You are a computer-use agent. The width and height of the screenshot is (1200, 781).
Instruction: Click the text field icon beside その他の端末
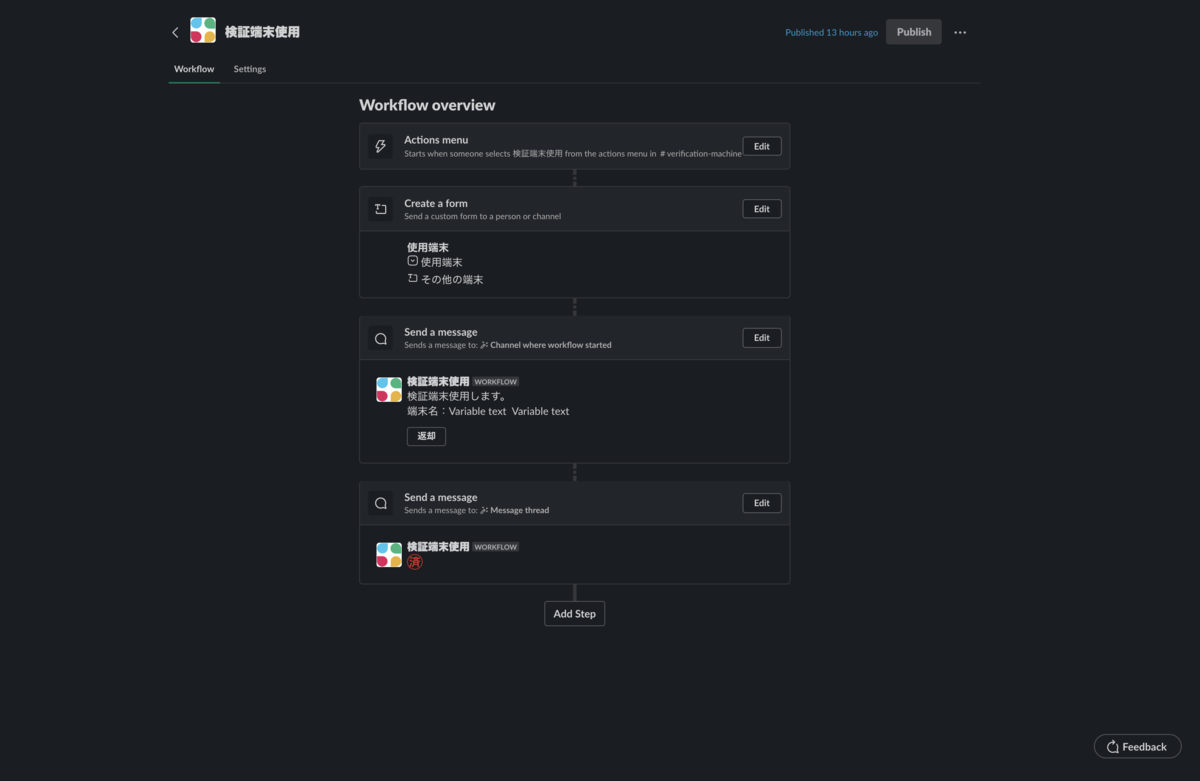point(412,279)
